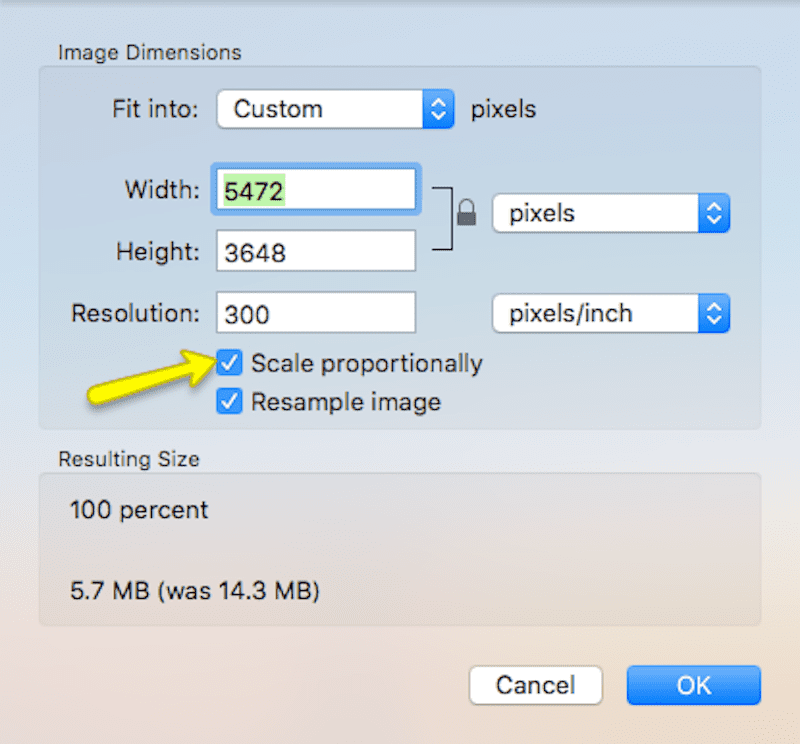This screenshot has height=744, width=800.
Task: Click the Image Dimensions section heading
Action: pos(149,53)
